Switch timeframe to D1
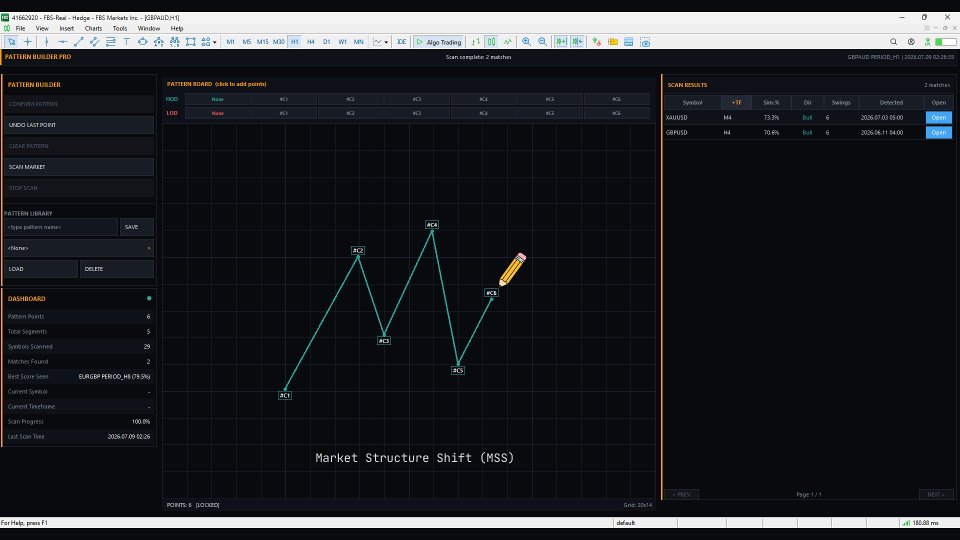960x540 pixels. 326,42
